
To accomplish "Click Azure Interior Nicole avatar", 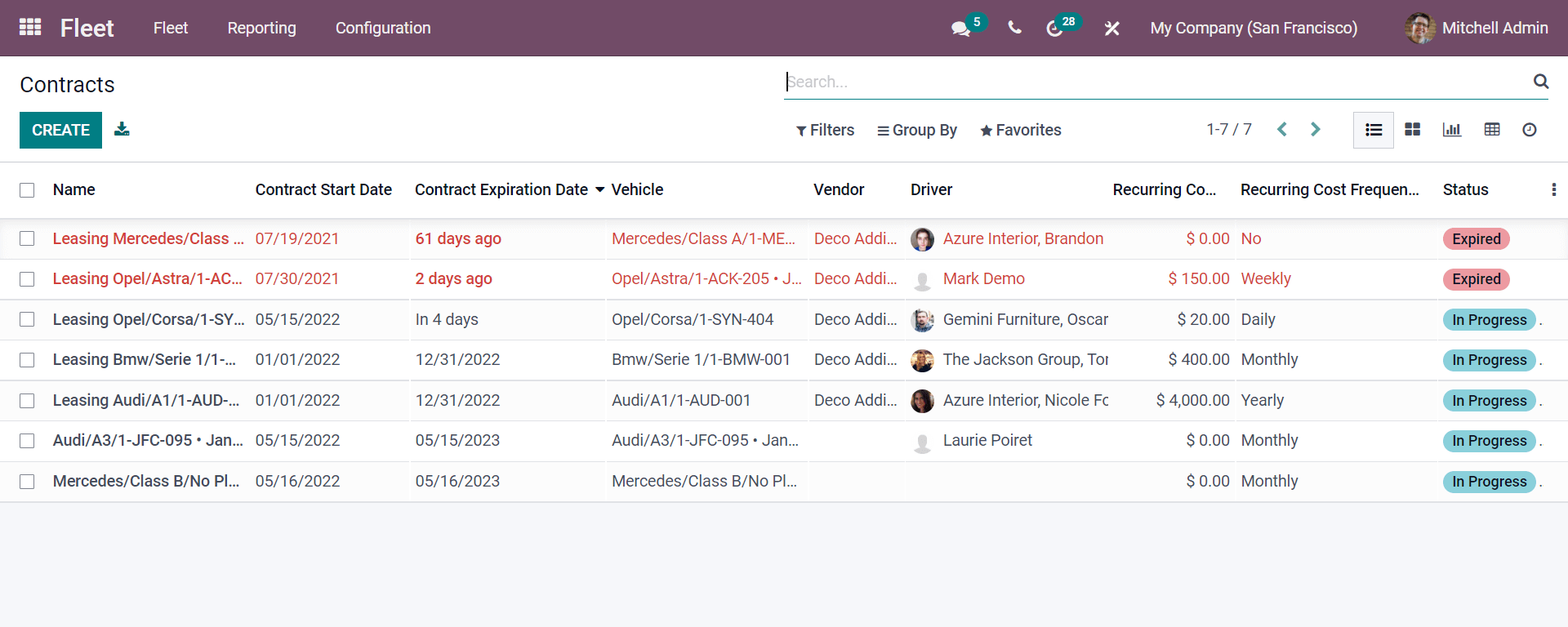I will pos(922,401).
